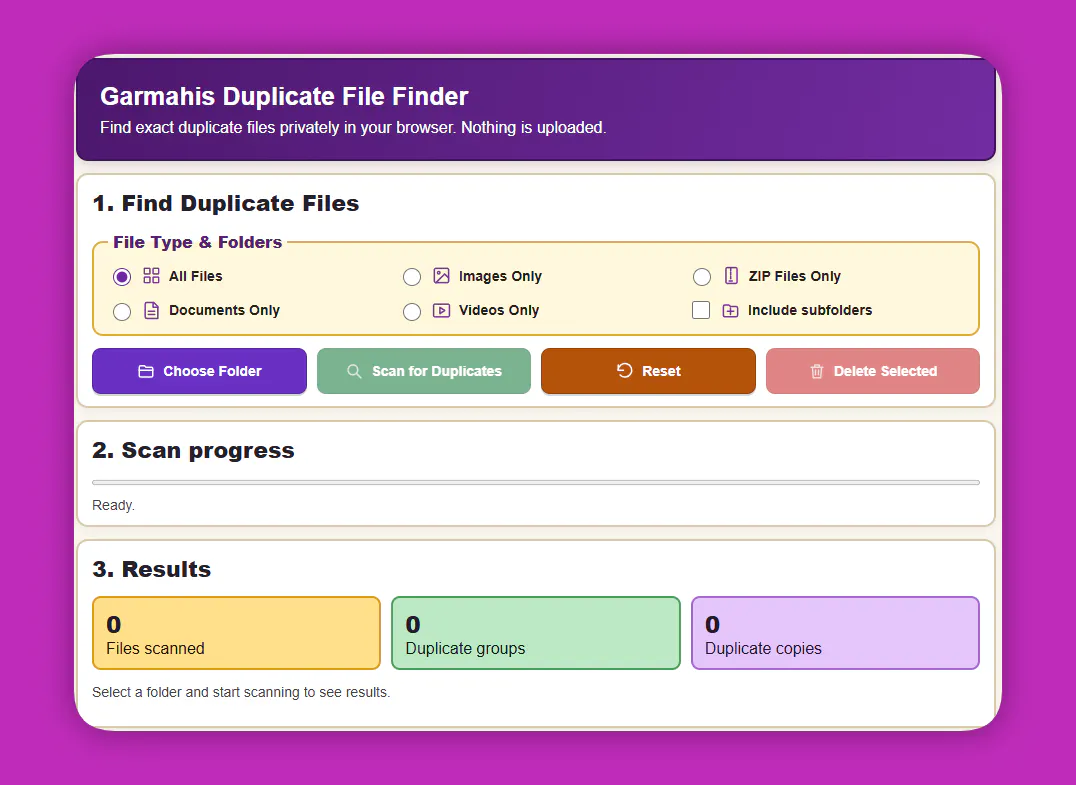Select the Documents Only radio button

[121, 312]
